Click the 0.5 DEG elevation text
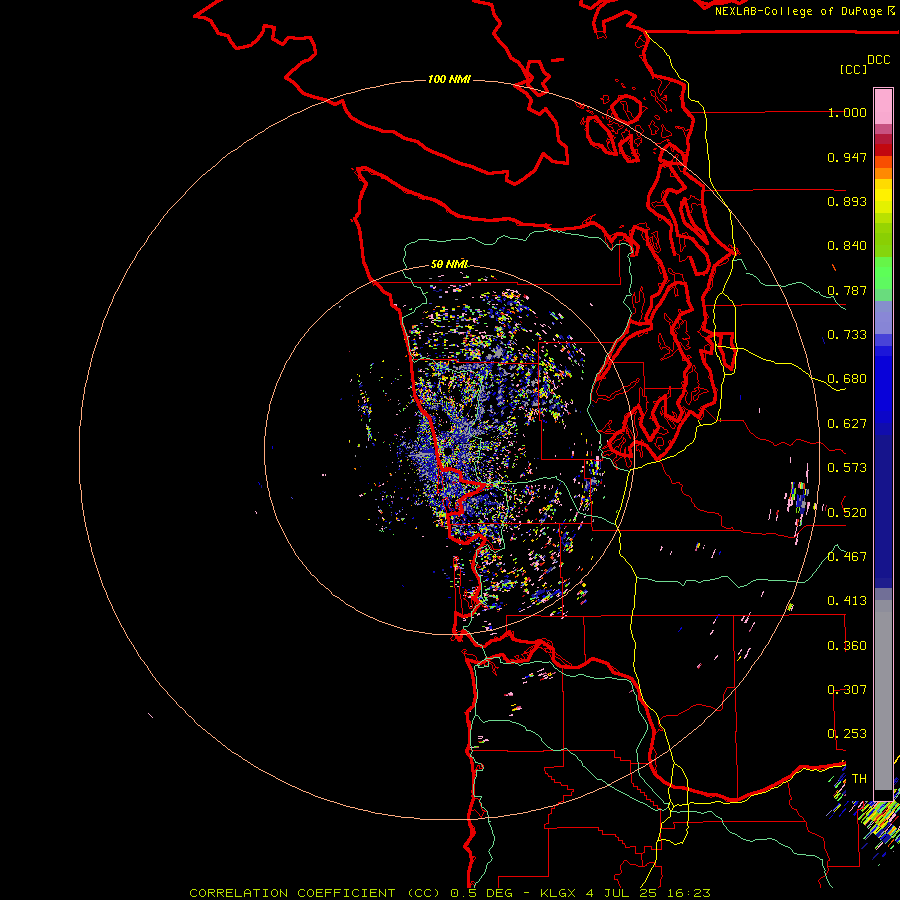 click(x=482, y=893)
